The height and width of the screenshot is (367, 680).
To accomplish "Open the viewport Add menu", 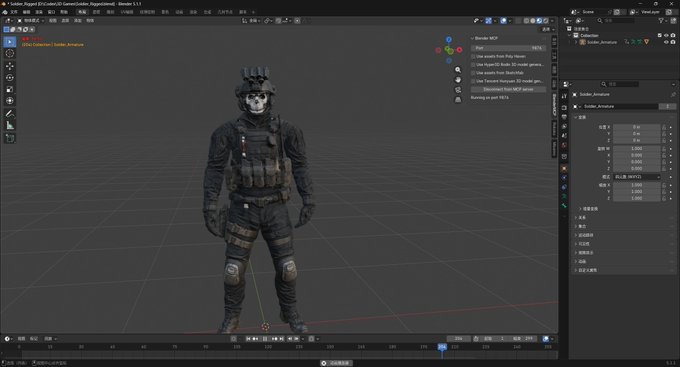I will [78, 20].
